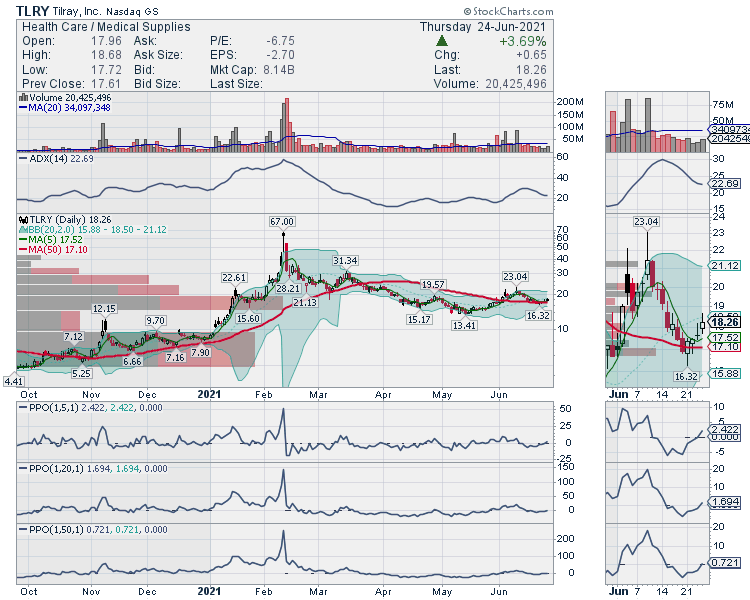Click the 0.721 PPO axis tag
Viewport: 750px width, 600px height.
pos(725,563)
